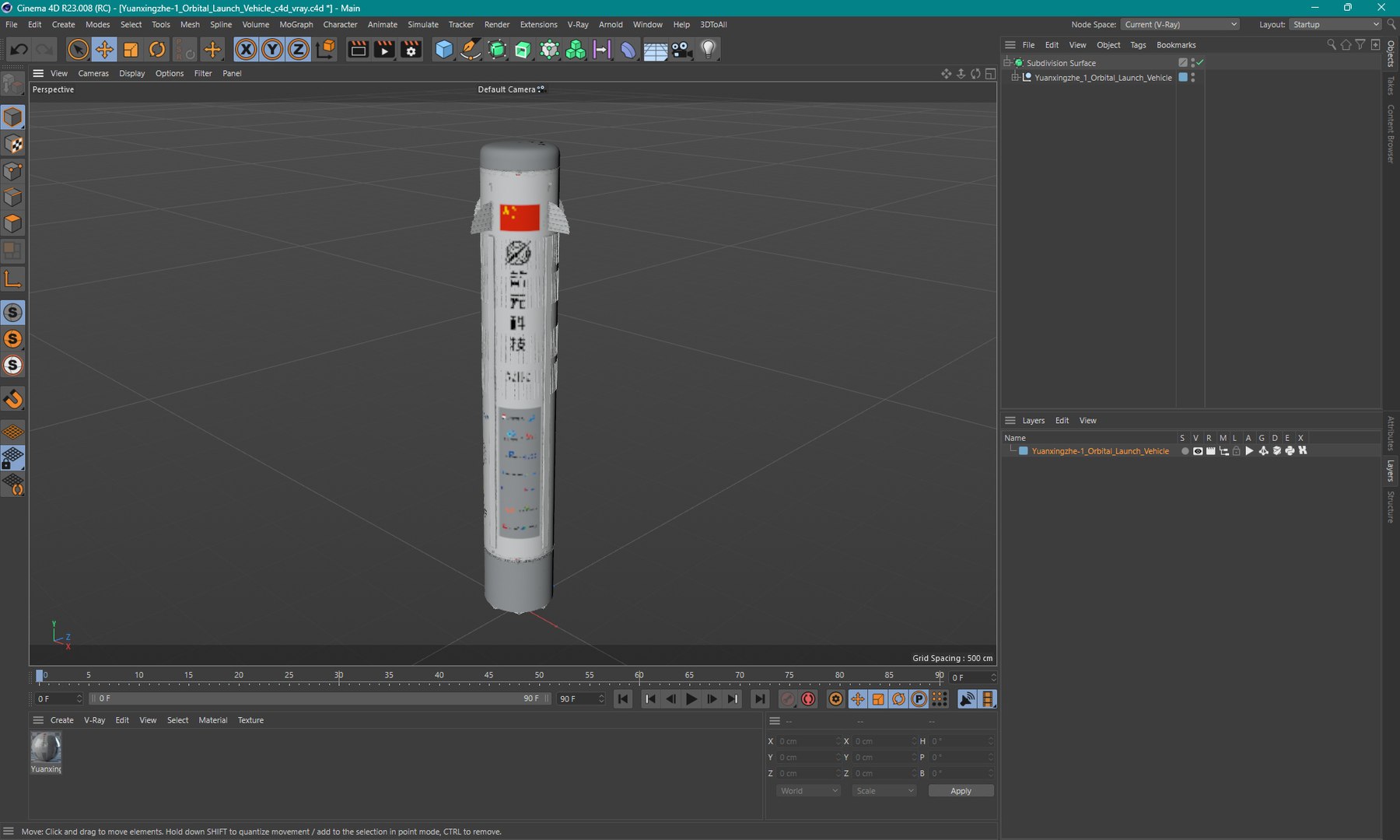Click the Undo arrow icon
This screenshot has width=1400, height=840.
[x=19, y=50]
